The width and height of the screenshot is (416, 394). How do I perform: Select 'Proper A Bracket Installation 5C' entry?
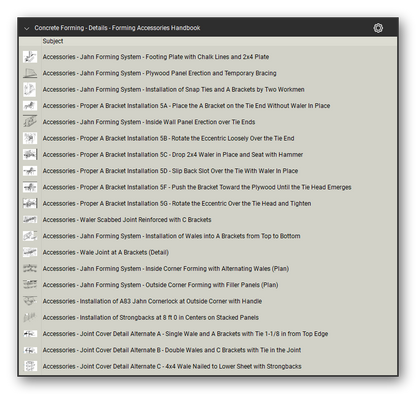click(x=173, y=155)
